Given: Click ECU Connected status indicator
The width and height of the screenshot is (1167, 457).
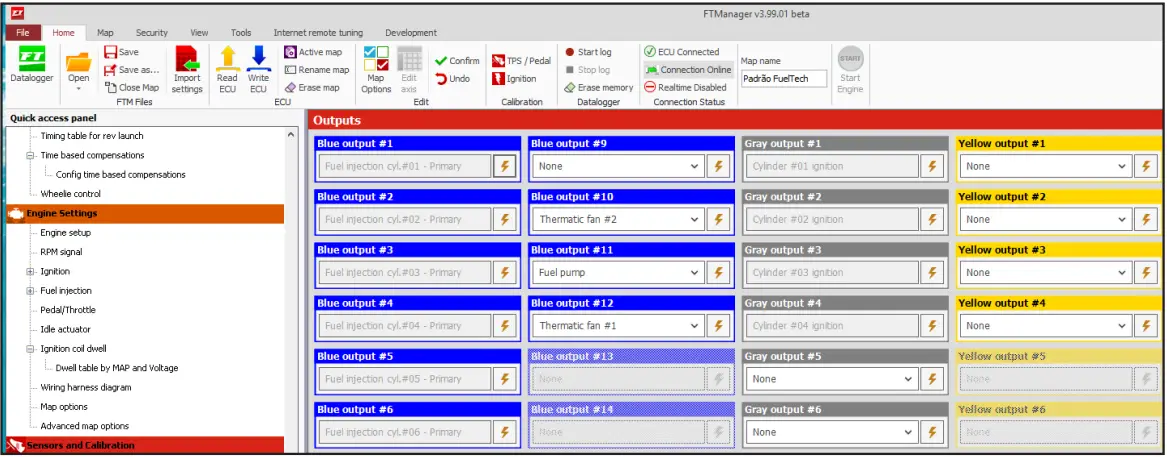Looking at the screenshot, I should [x=682, y=52].
